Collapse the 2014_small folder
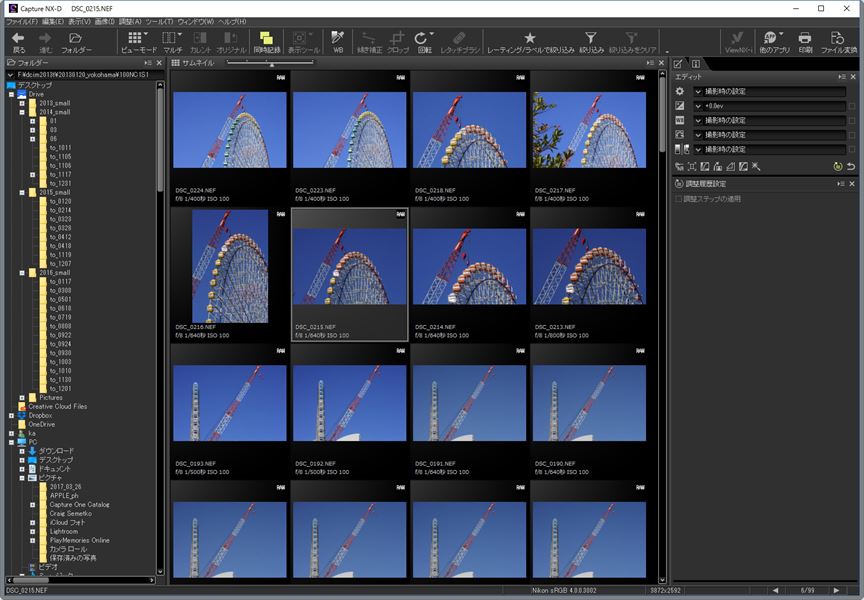864x600 pixels. coord(22,112)
